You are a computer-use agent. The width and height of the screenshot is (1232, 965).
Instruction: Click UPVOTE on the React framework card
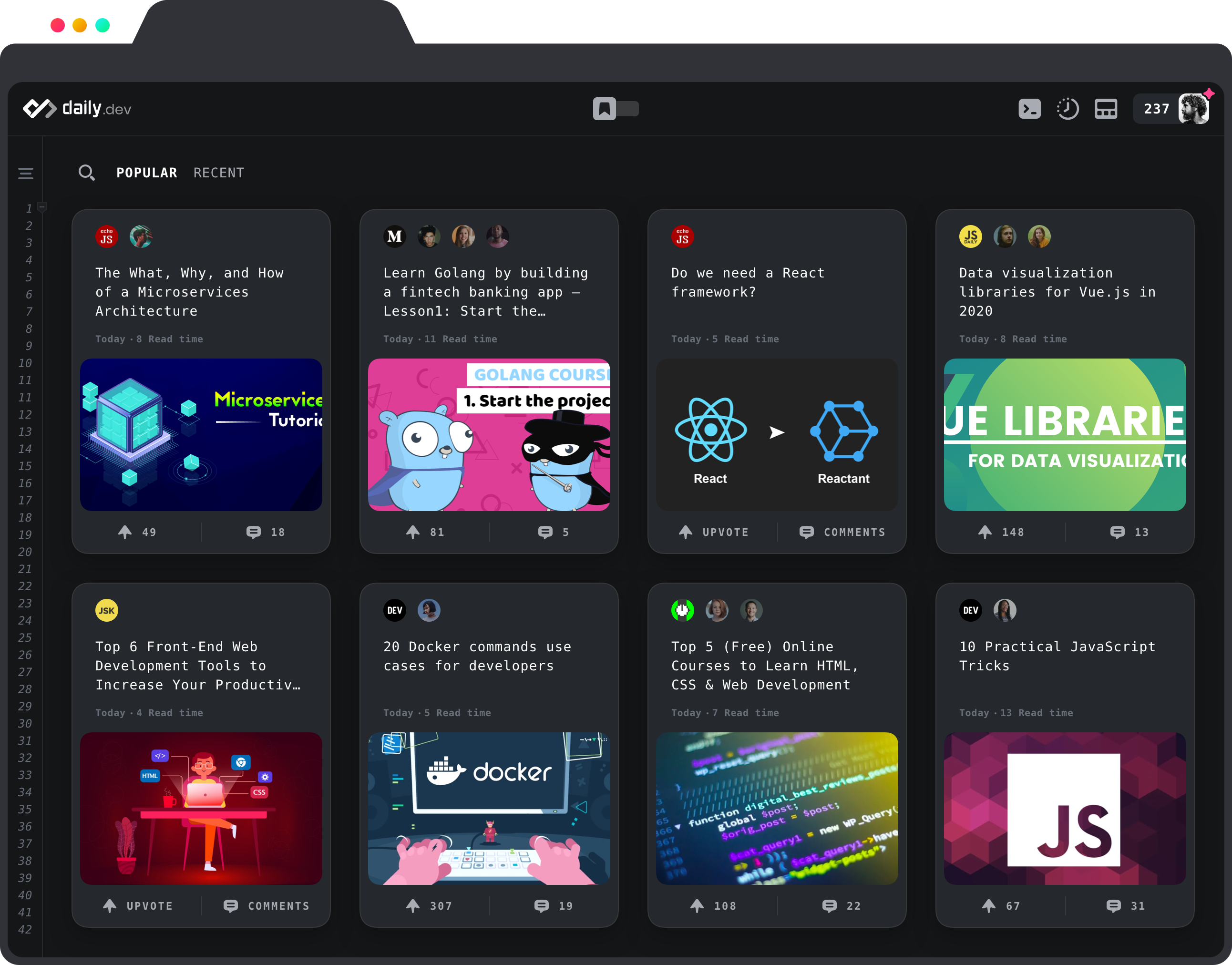(713, 532)
